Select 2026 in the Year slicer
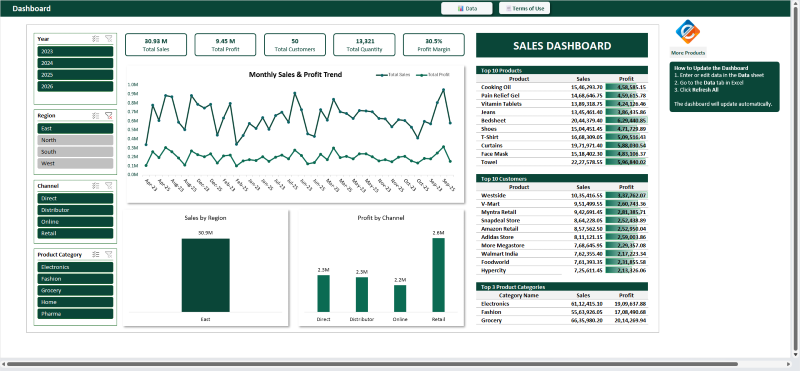This screenshot has height=371, width=800. pos(75,87)
